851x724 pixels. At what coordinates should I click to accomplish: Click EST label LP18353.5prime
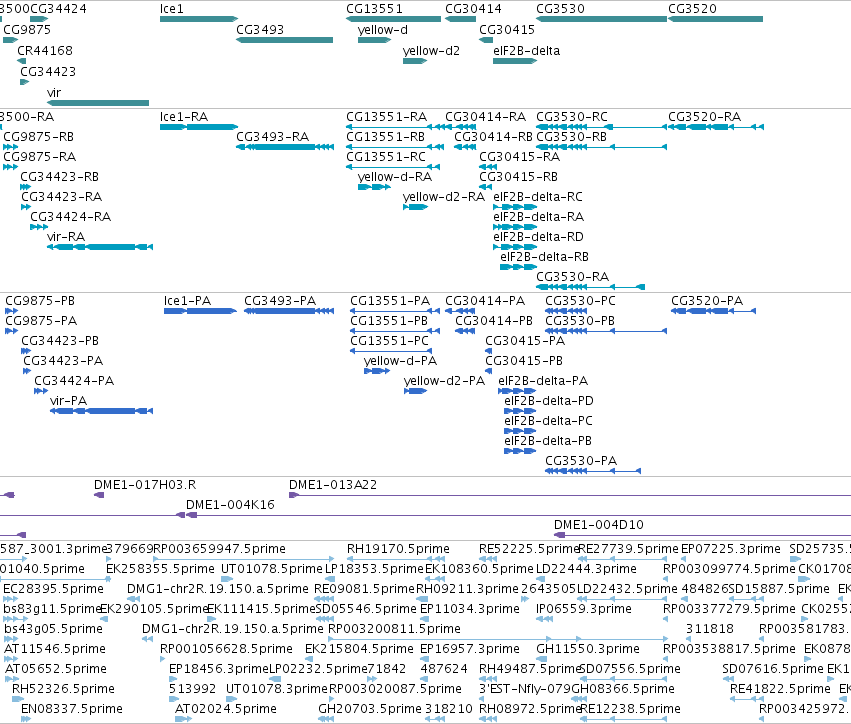(374, 569)
